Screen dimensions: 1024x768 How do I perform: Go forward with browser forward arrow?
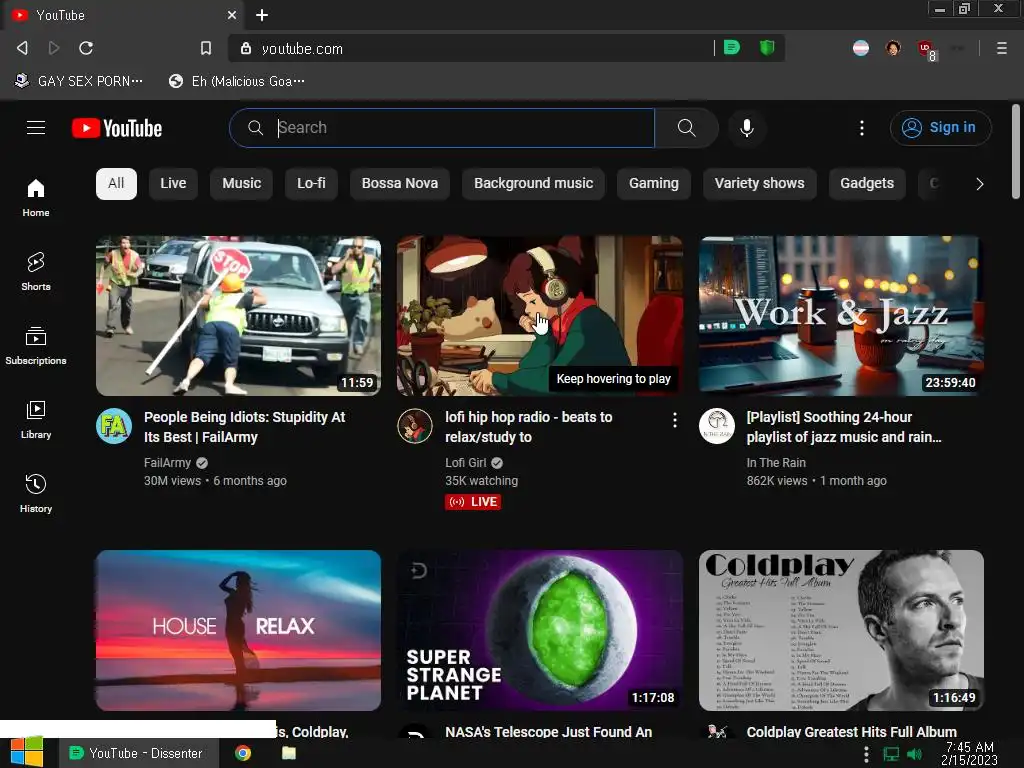(x=54, y=48)
